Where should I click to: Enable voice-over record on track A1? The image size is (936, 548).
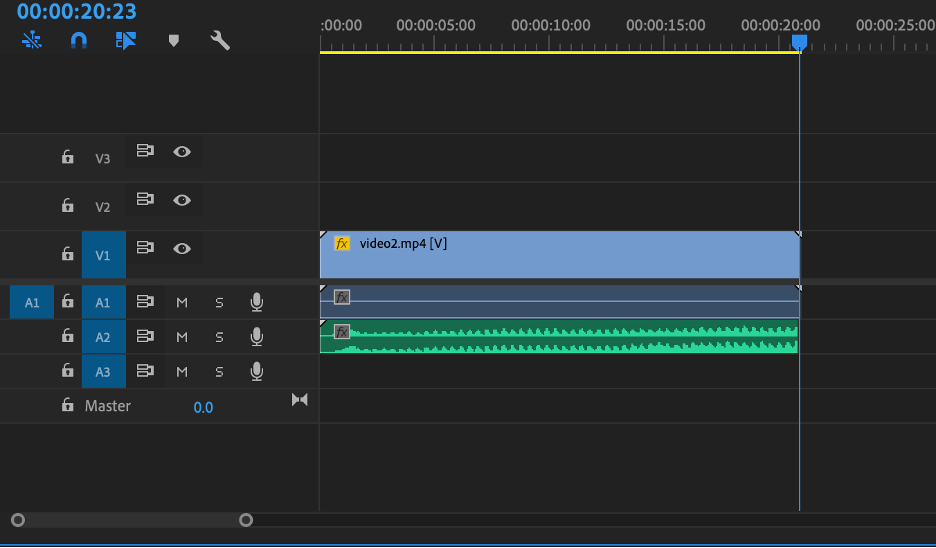tap(257, 302)
